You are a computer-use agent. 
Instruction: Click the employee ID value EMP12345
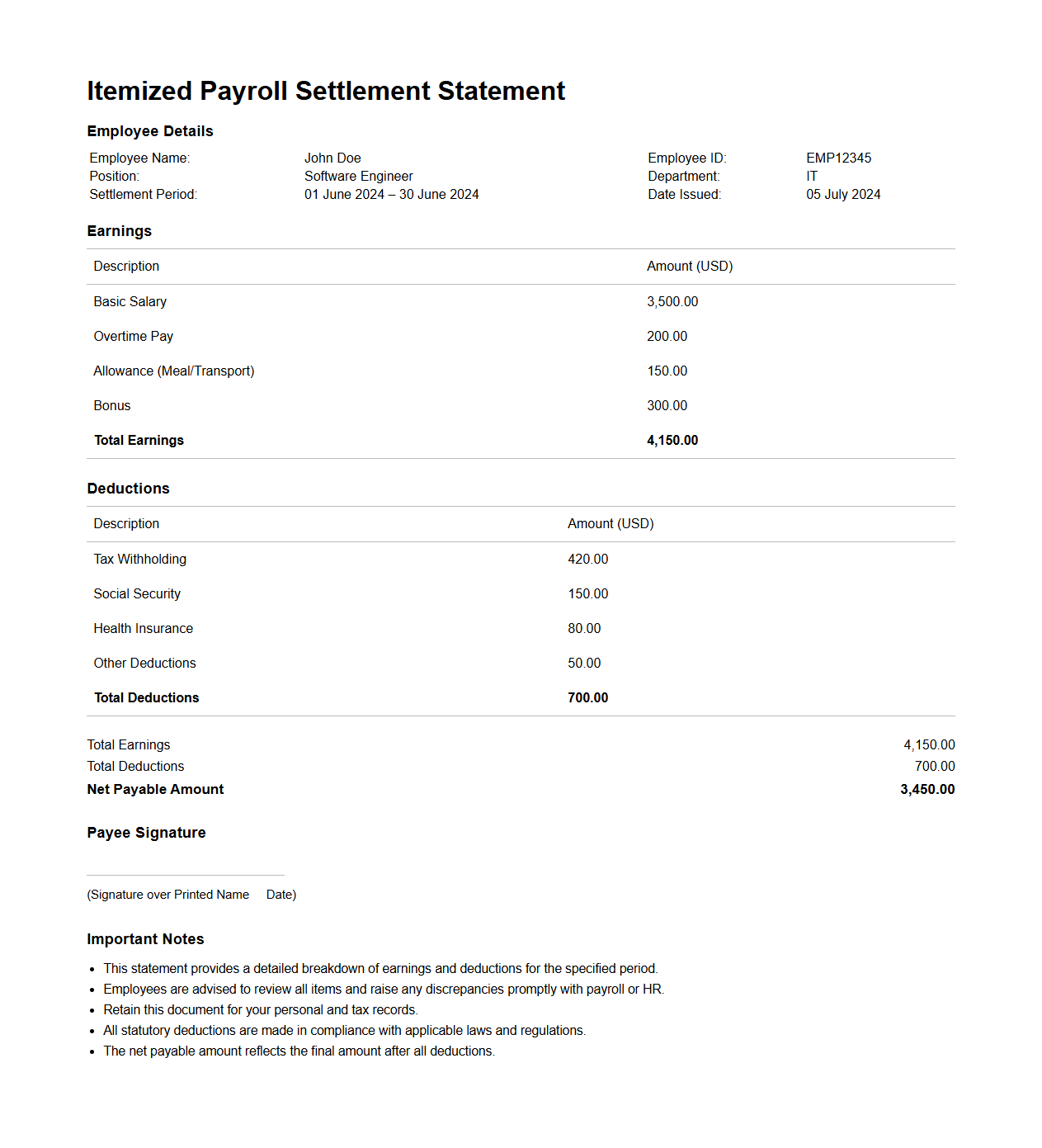(838, 158)
